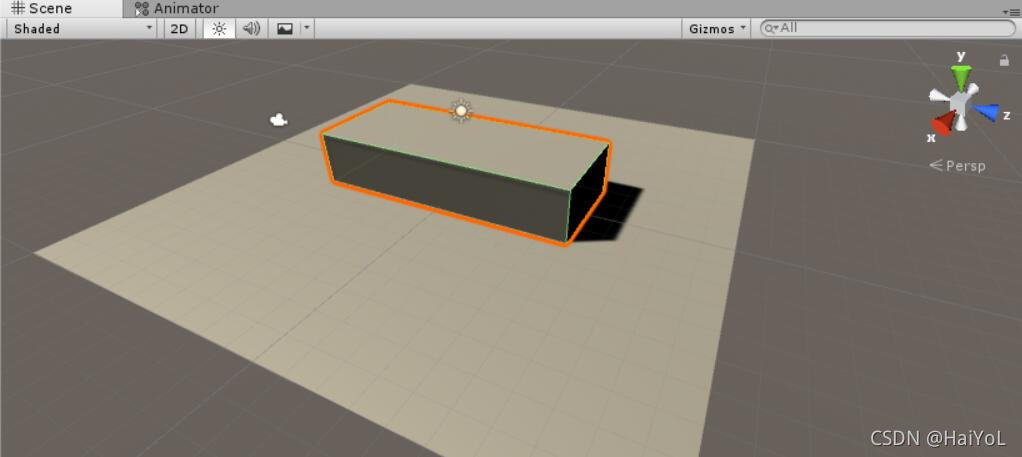Switch to the Animator tab
Viewport: 1022px width, 457px height.
(x=176, y=8)
